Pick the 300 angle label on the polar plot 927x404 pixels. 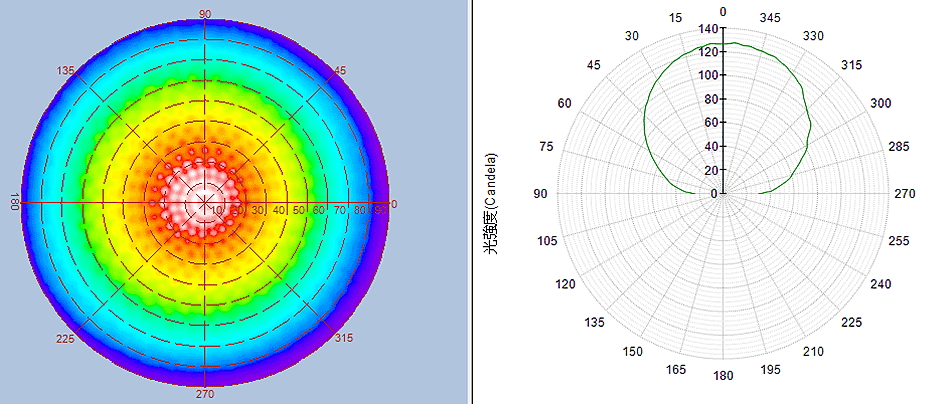[x=880, y=104]
